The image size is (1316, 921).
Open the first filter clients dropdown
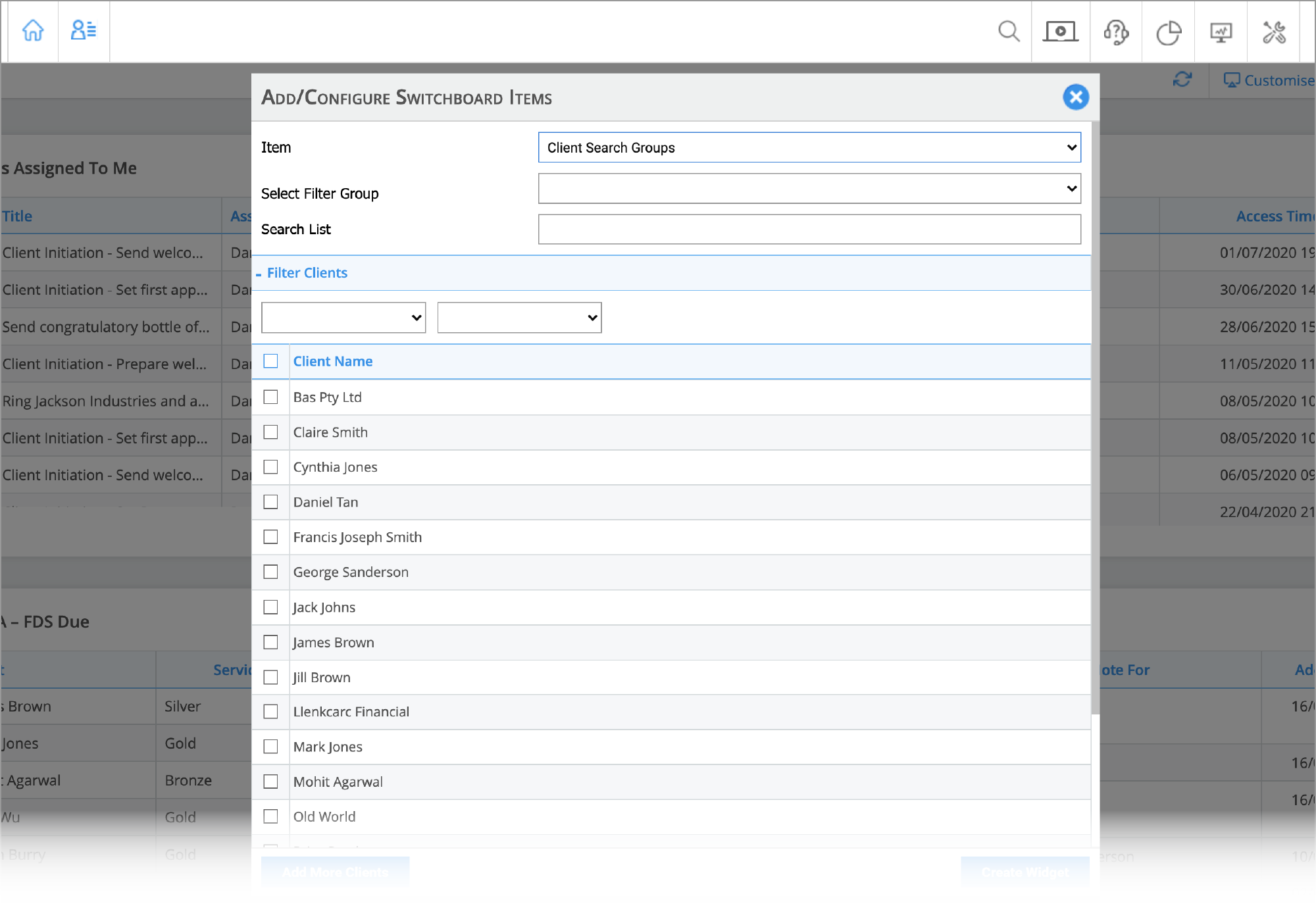click(343, 318)
